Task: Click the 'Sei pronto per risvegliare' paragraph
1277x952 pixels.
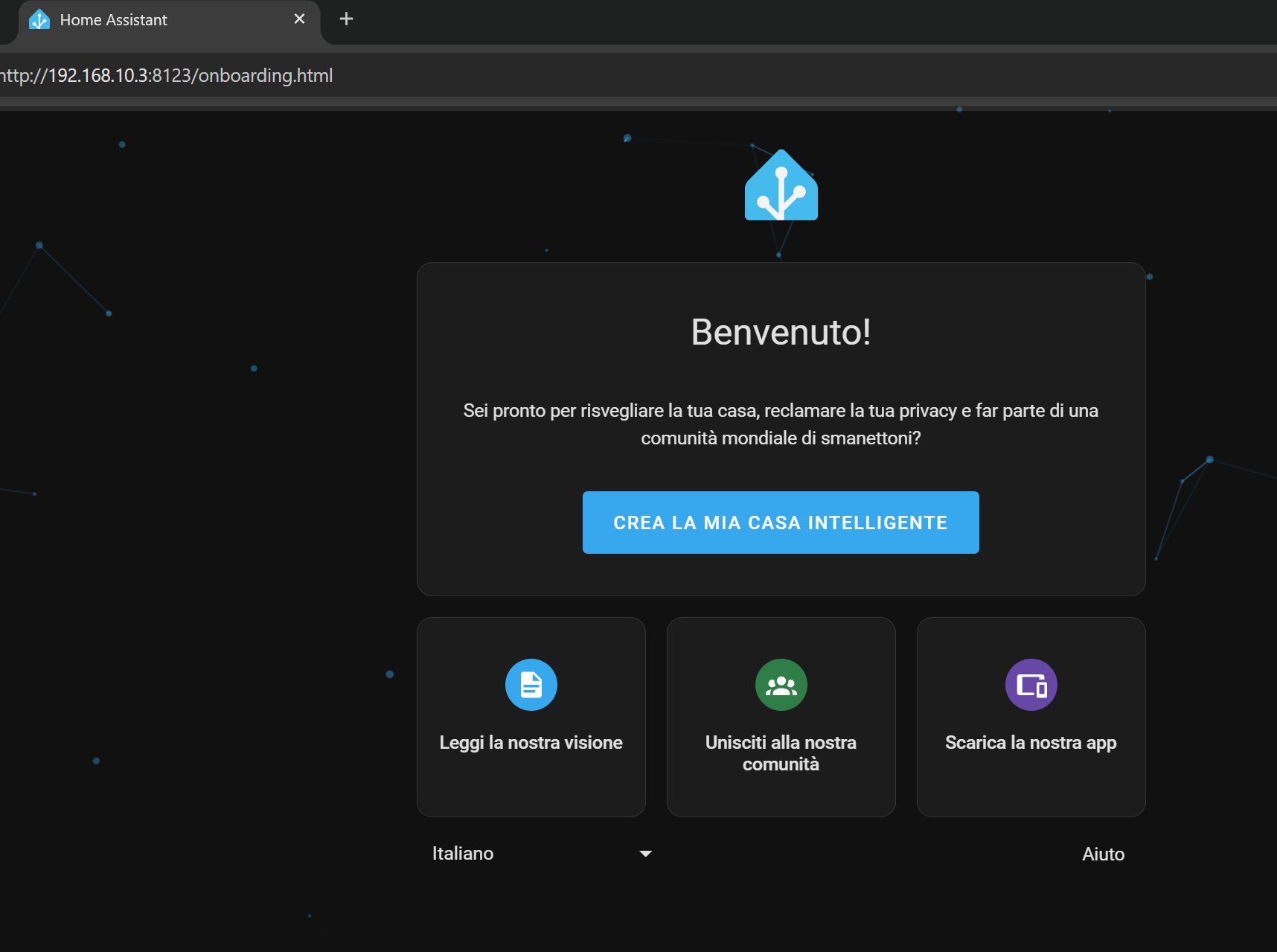Action: [781, 424]
